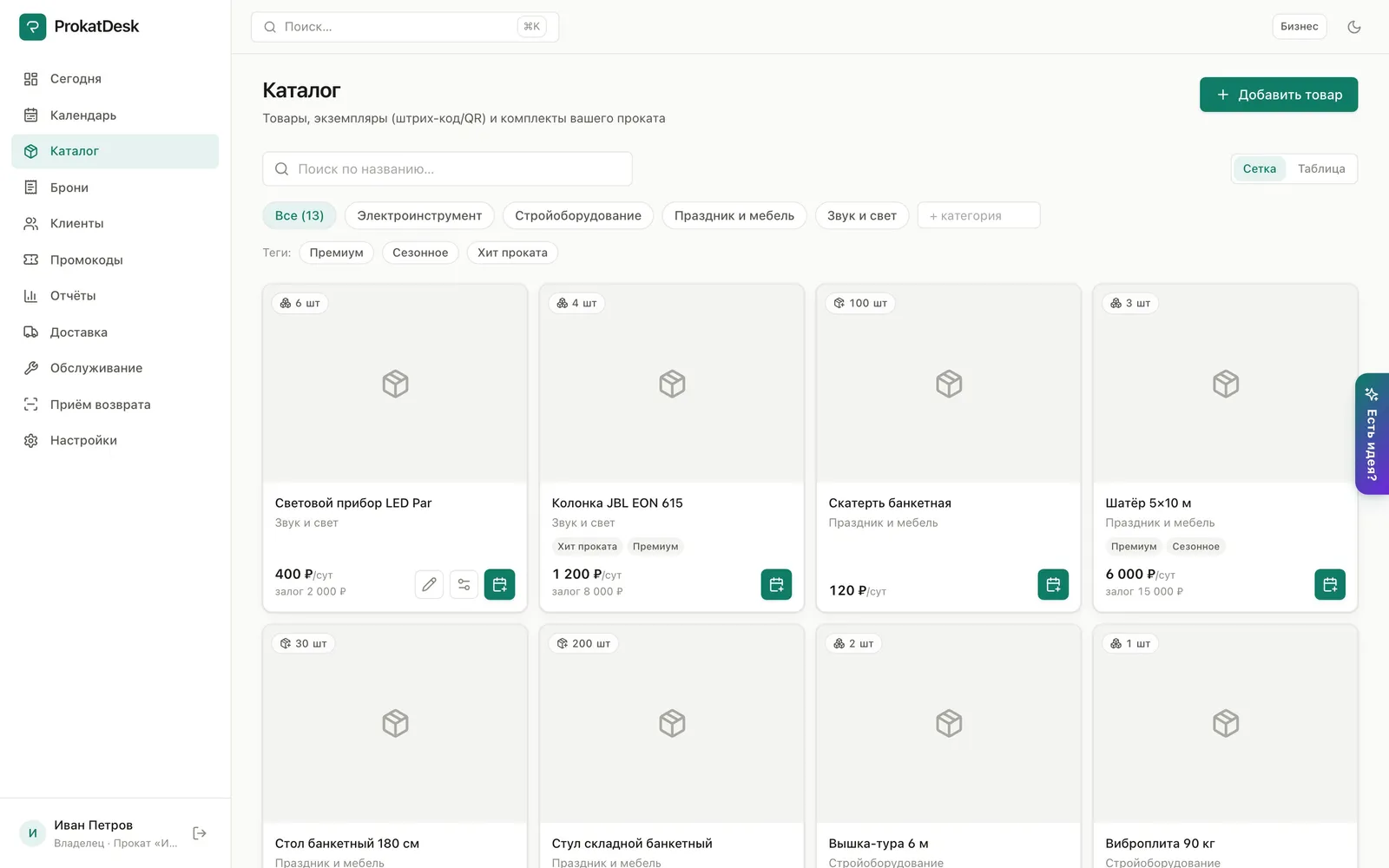Click the logout icon next to Иван Петров
The height and width of the screenshot is (868, 1389).
click(x=200, y=833)
